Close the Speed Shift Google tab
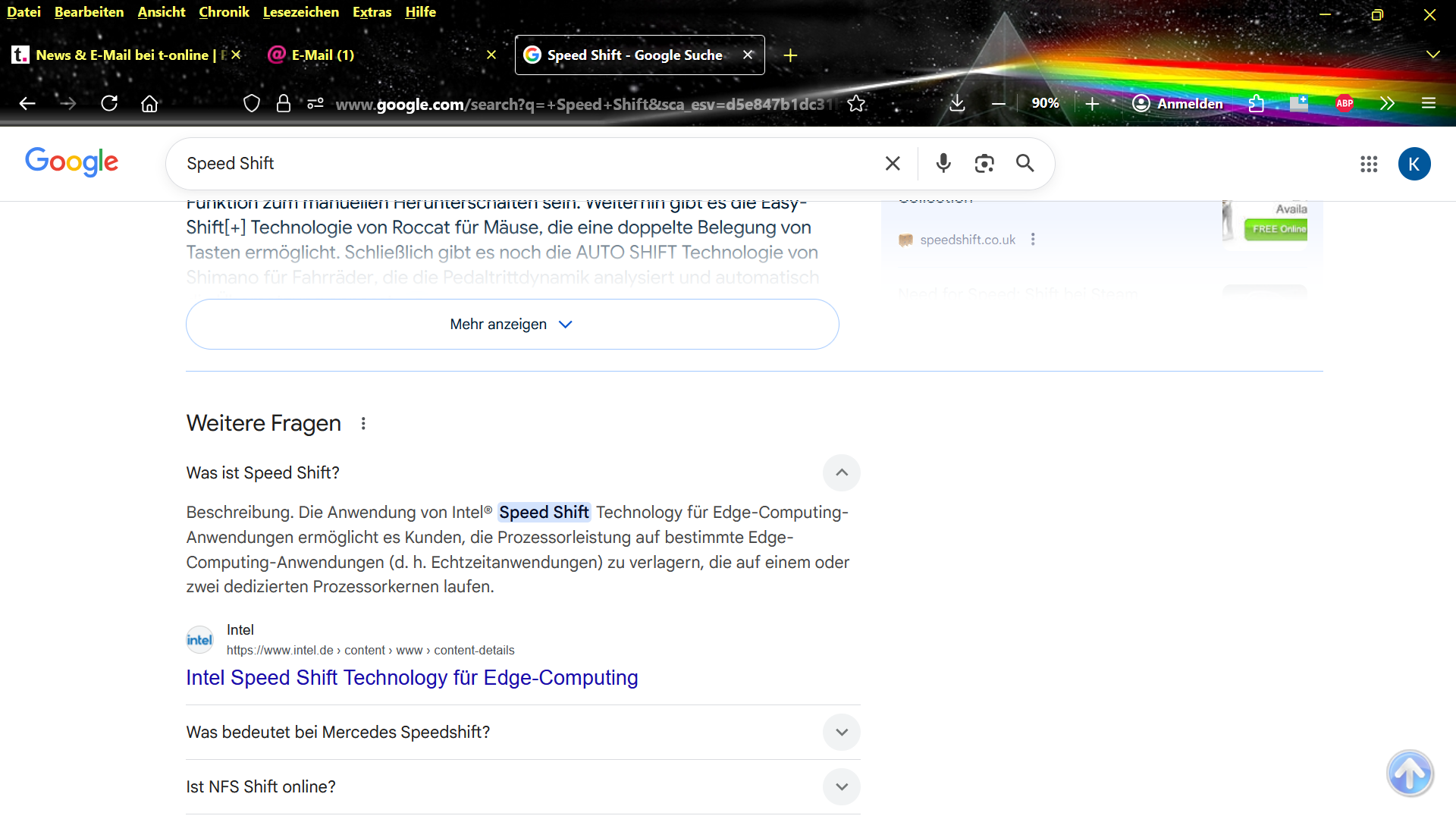 pos(748,55)
